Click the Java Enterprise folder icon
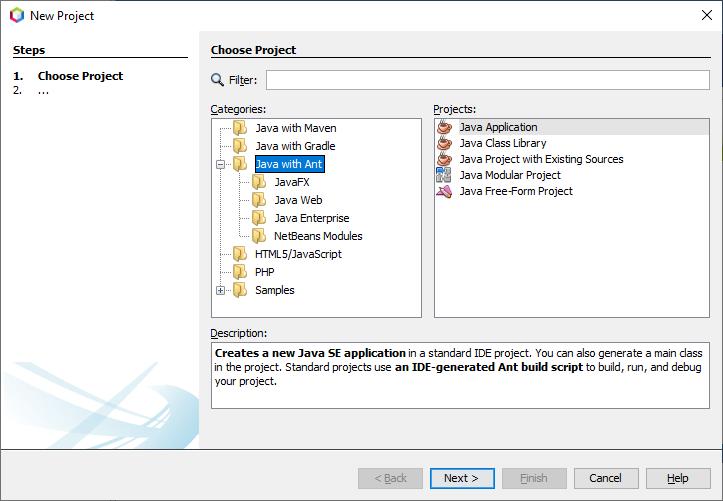Viewport: 723px width, 501px height. 259,218
